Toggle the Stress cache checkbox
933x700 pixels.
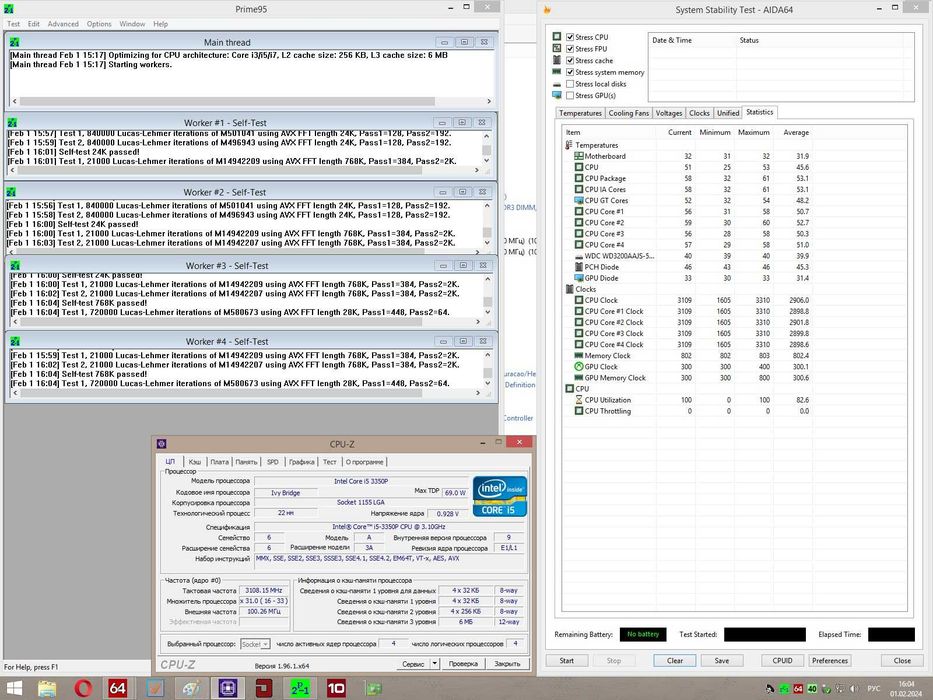pyautogui.click(x=570, y=61)
